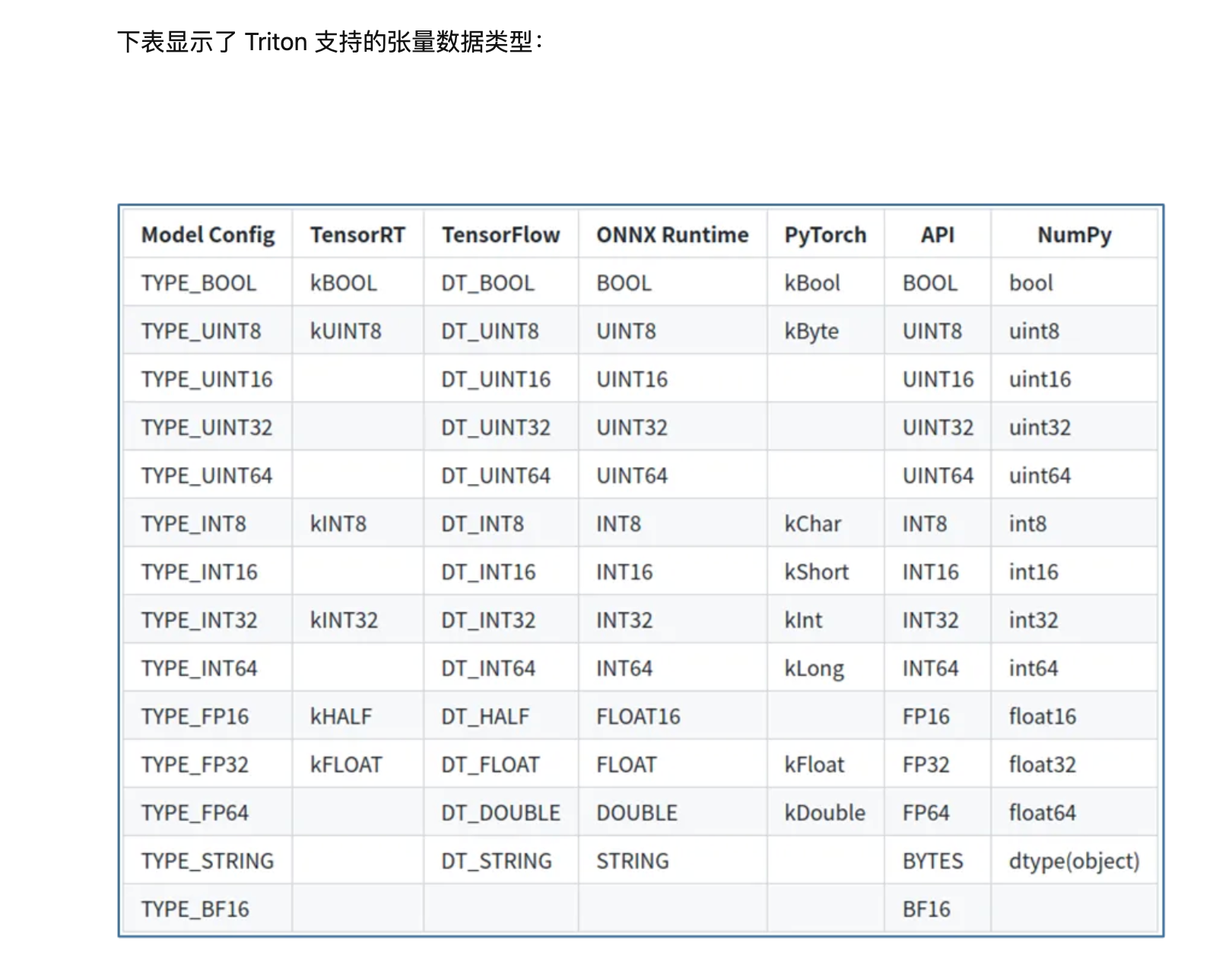Select the TensorFlow column header
The image size is (1232, 966).
[x=500, y=235]
